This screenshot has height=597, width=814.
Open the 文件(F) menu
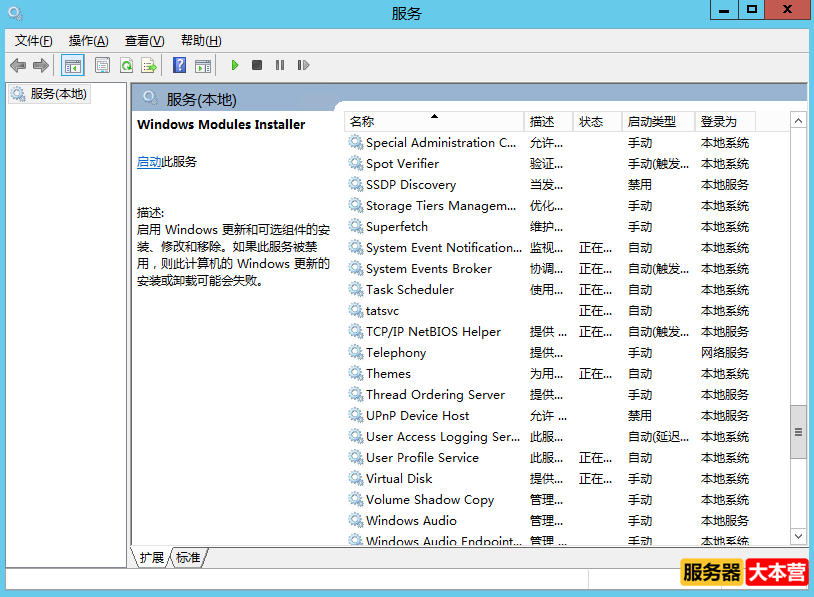pos(33,40)
